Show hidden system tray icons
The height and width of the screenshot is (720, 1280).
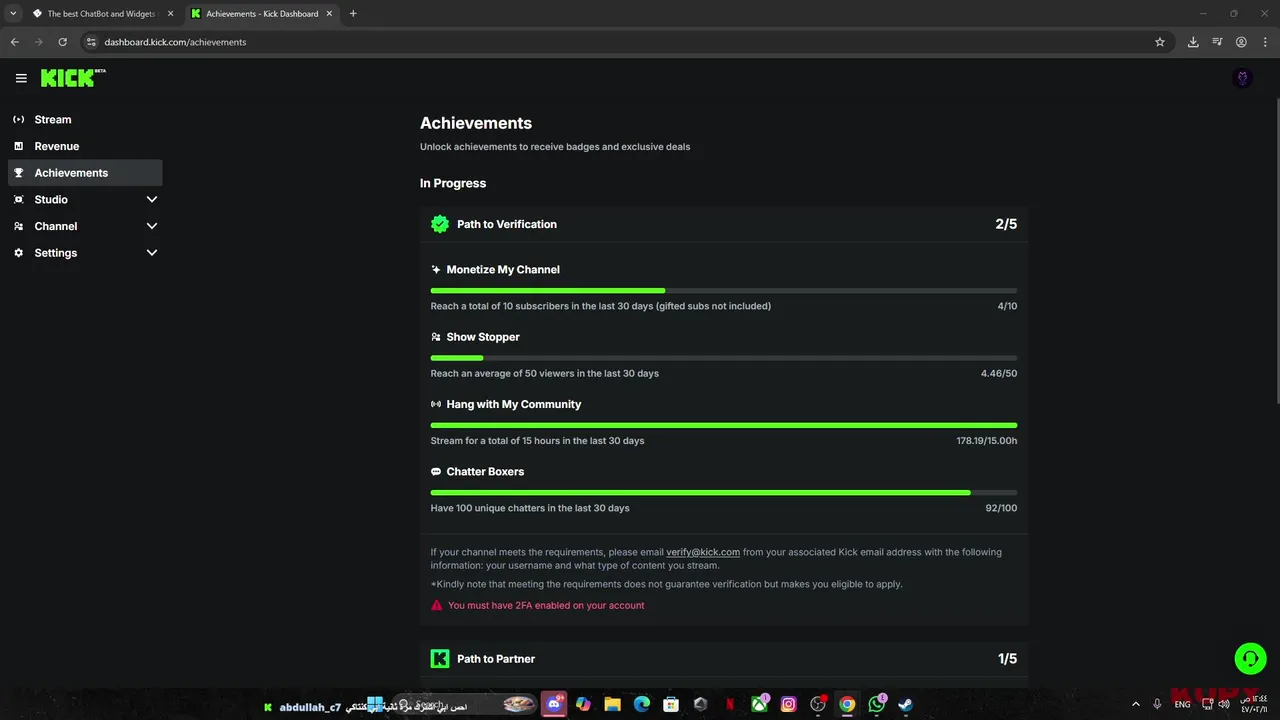1135,704
